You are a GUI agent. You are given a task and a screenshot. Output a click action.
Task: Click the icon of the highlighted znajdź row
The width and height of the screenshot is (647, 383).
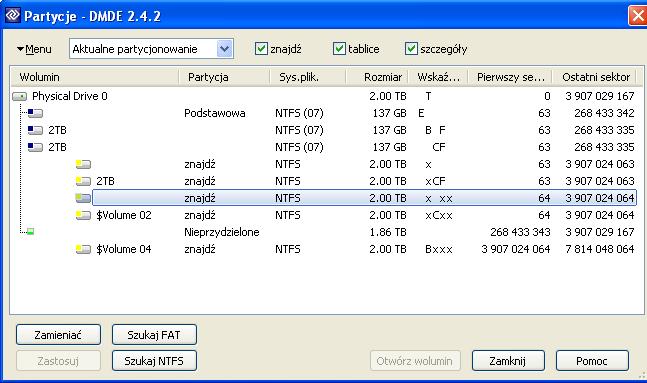83,198
